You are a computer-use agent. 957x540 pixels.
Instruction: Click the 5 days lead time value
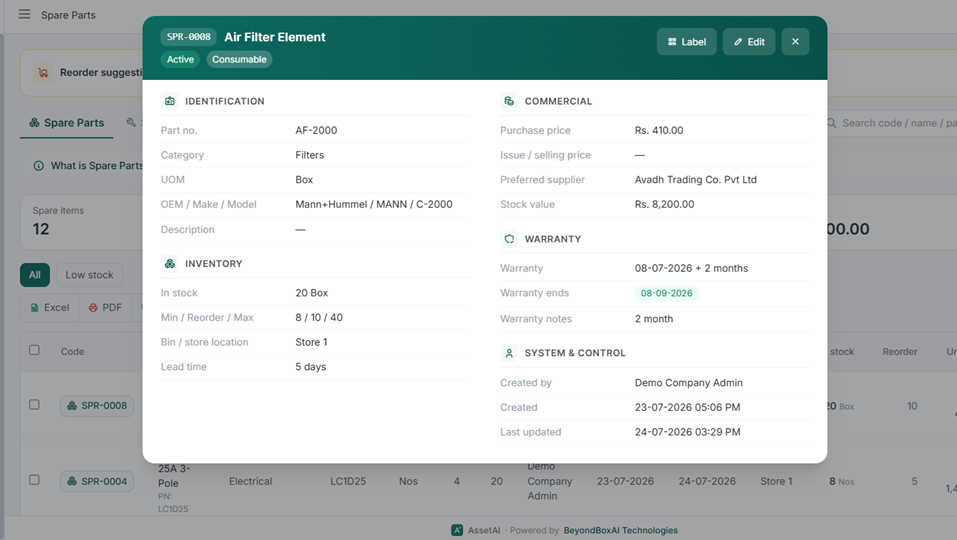(311, 367)
